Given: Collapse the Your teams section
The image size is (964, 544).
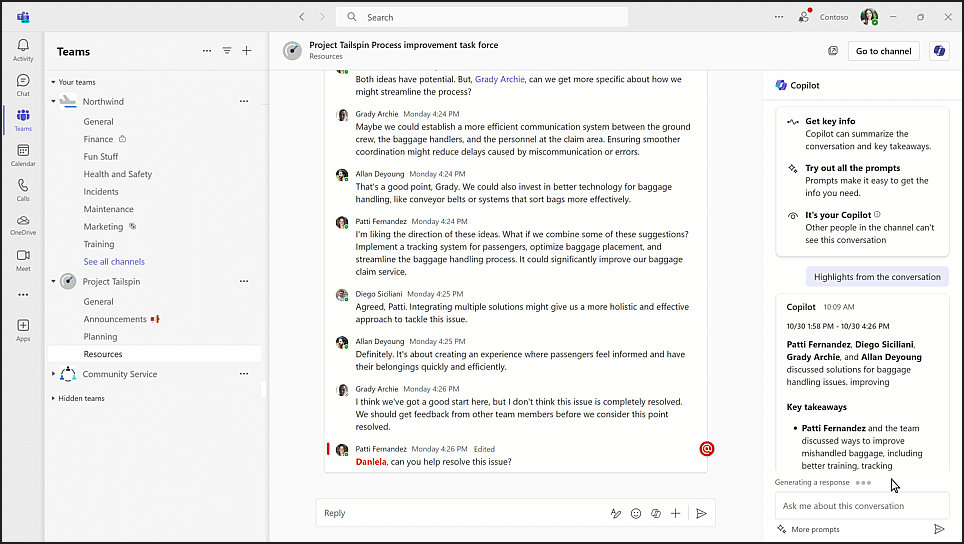Looking at the screenshot, I should tap(52, 82).
